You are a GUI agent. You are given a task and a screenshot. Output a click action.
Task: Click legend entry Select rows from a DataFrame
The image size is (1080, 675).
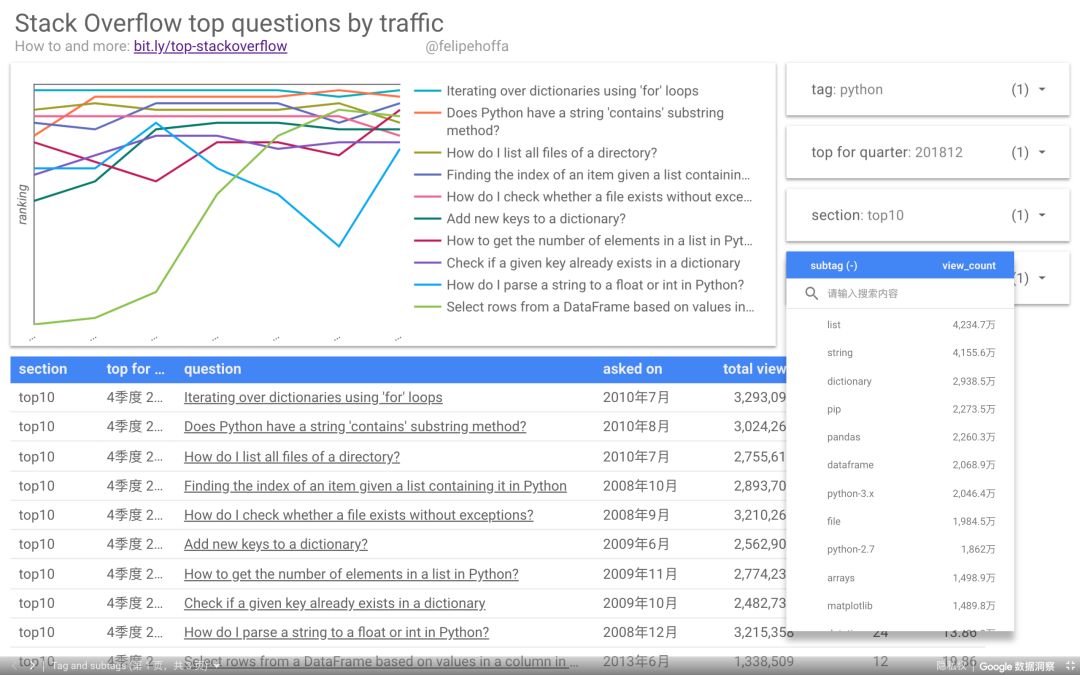coord(600,307)
